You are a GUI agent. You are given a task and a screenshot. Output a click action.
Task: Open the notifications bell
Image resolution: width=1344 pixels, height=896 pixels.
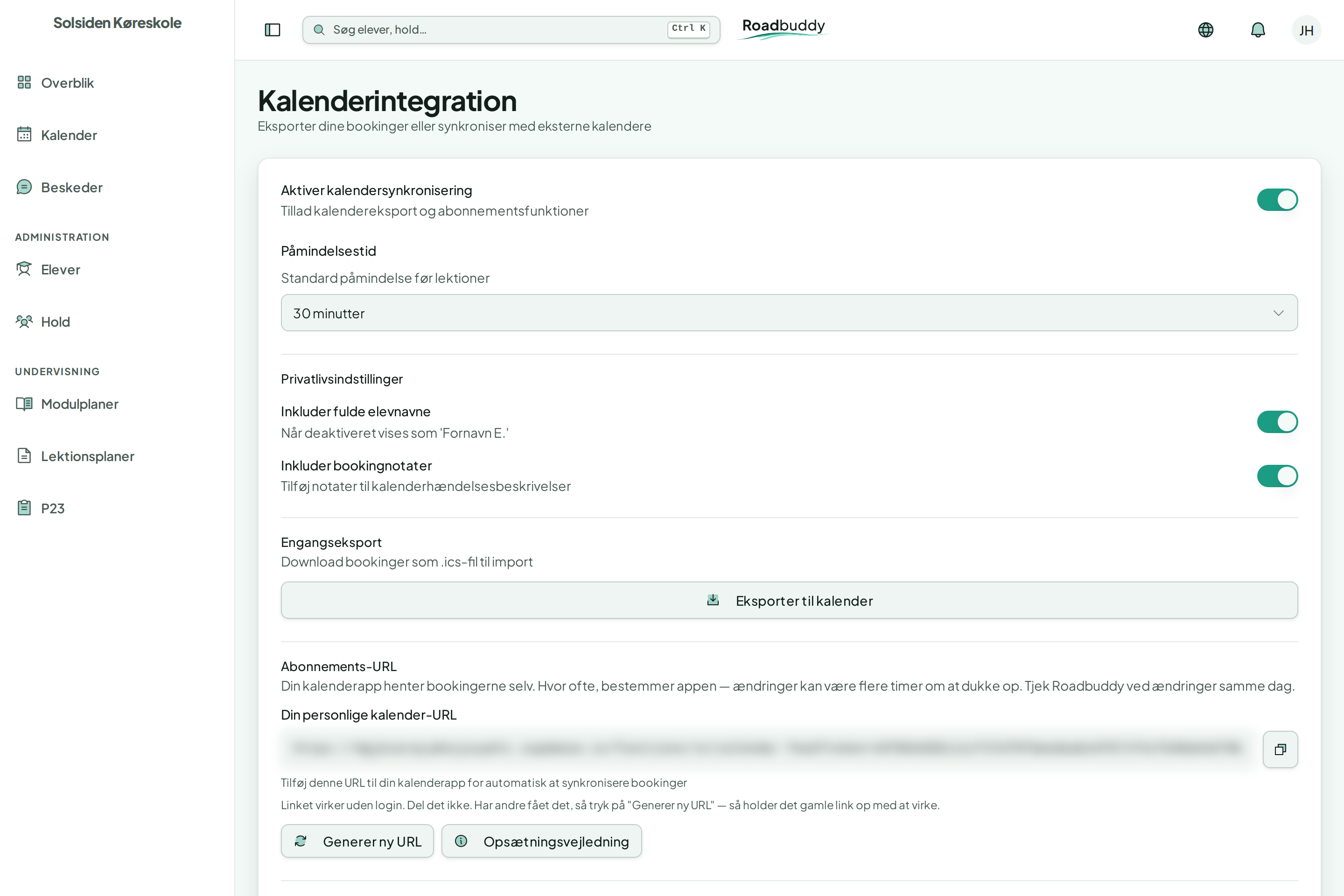click(x=1258, y=30)
